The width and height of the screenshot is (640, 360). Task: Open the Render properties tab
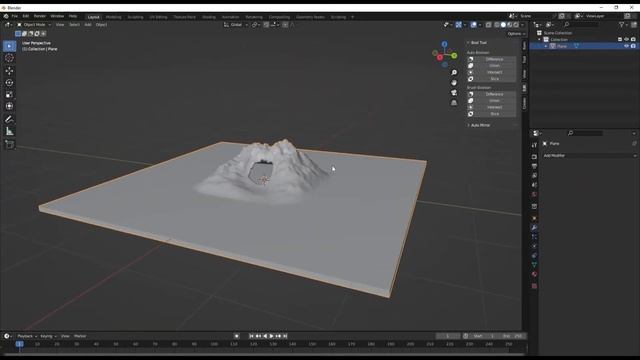[534, 157]
